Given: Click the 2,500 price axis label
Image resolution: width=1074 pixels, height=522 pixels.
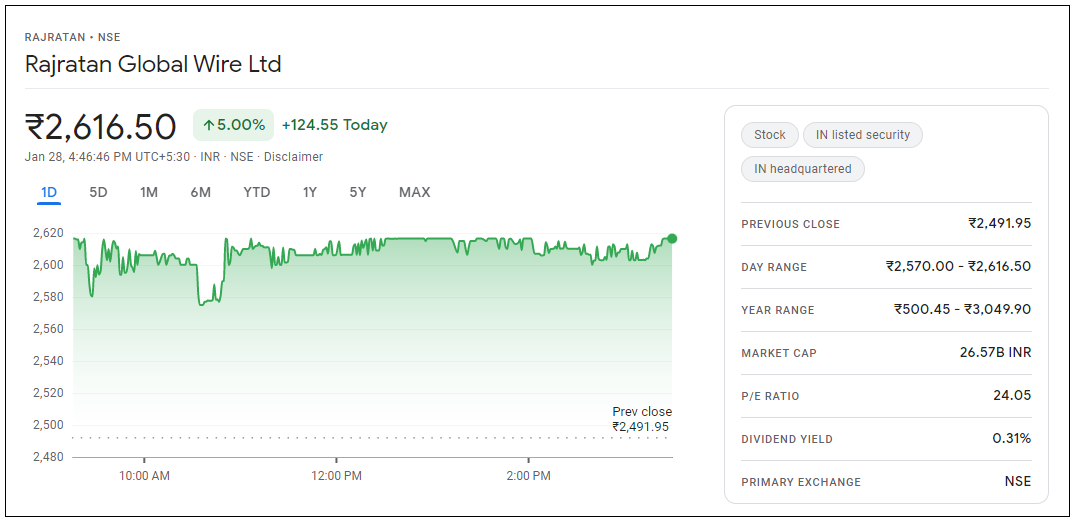Looking at the screenshot, I should (48, 425).
